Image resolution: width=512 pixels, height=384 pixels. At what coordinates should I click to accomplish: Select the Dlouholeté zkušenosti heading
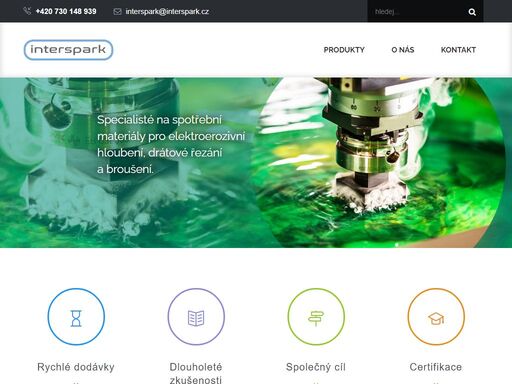(x=196, y=373)
